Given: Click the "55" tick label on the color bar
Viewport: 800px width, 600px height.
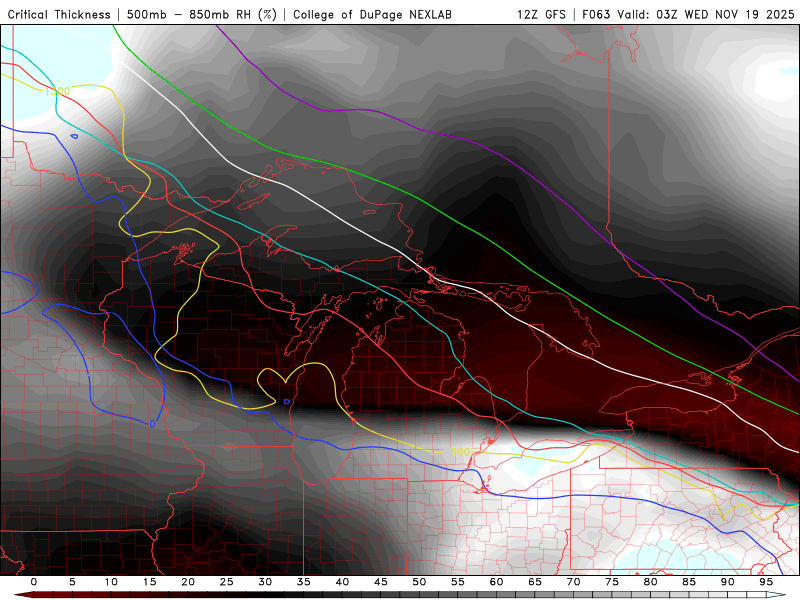Looking at the screenshot, I should [458, 582].
